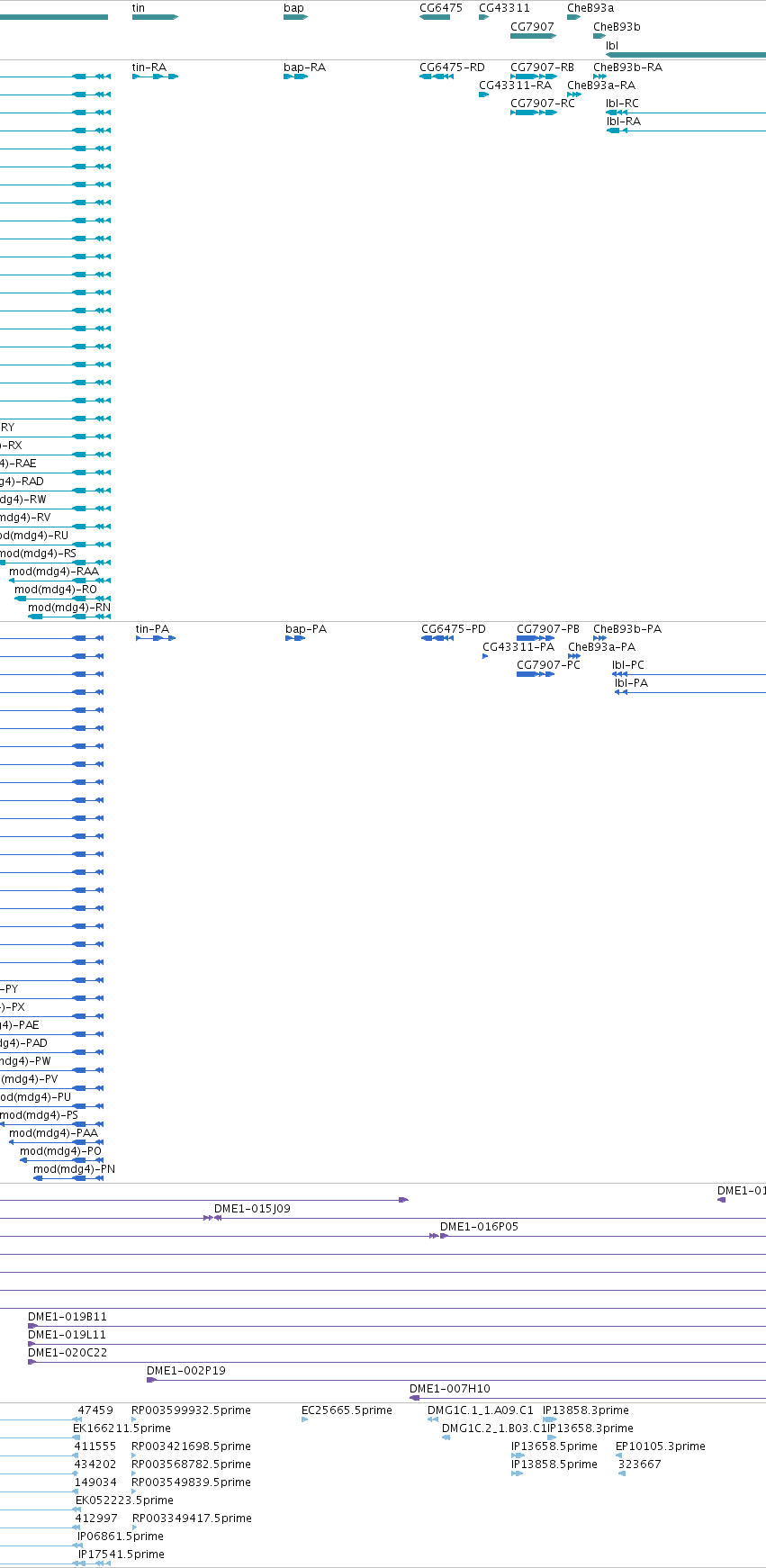
Task: Click the DME1-020C22 BAC label
Action: coord(68,1353)
